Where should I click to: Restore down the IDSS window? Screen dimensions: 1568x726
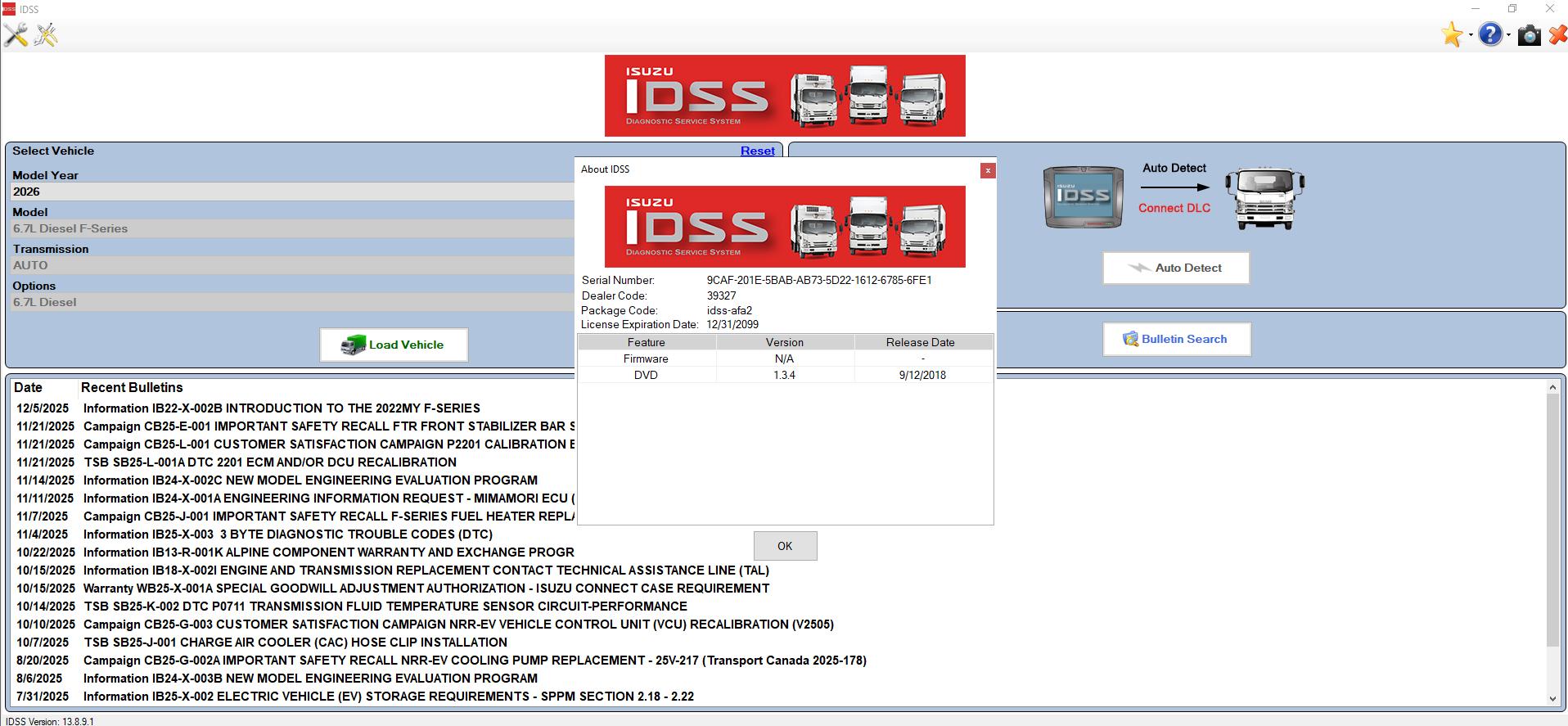click(1512, 9)
